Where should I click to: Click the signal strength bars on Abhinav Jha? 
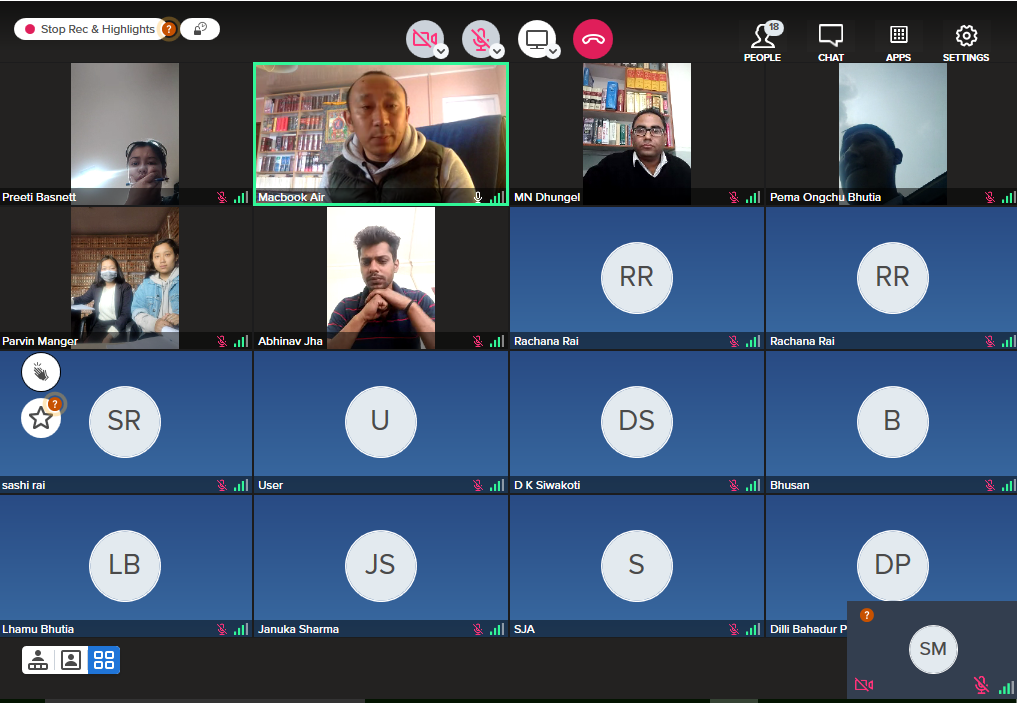[497, 341]
